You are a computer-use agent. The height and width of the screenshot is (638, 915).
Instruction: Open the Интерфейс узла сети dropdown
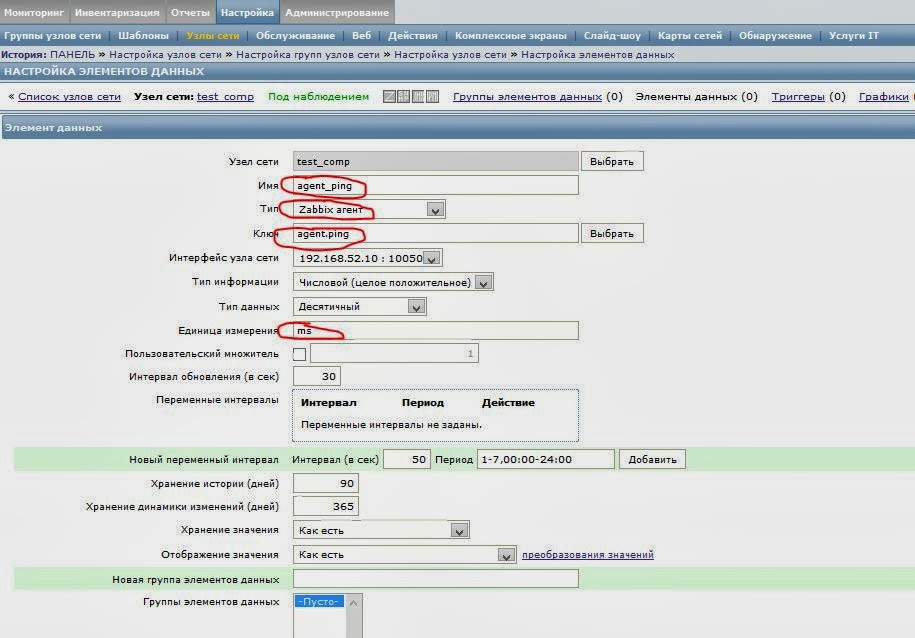(x=431, y=258)
